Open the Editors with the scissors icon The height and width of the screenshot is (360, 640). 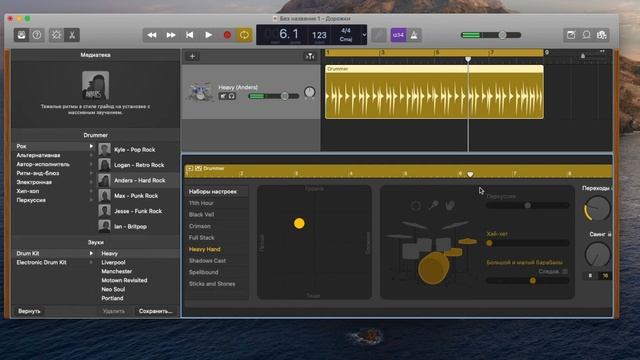click(x=72, y=35)
